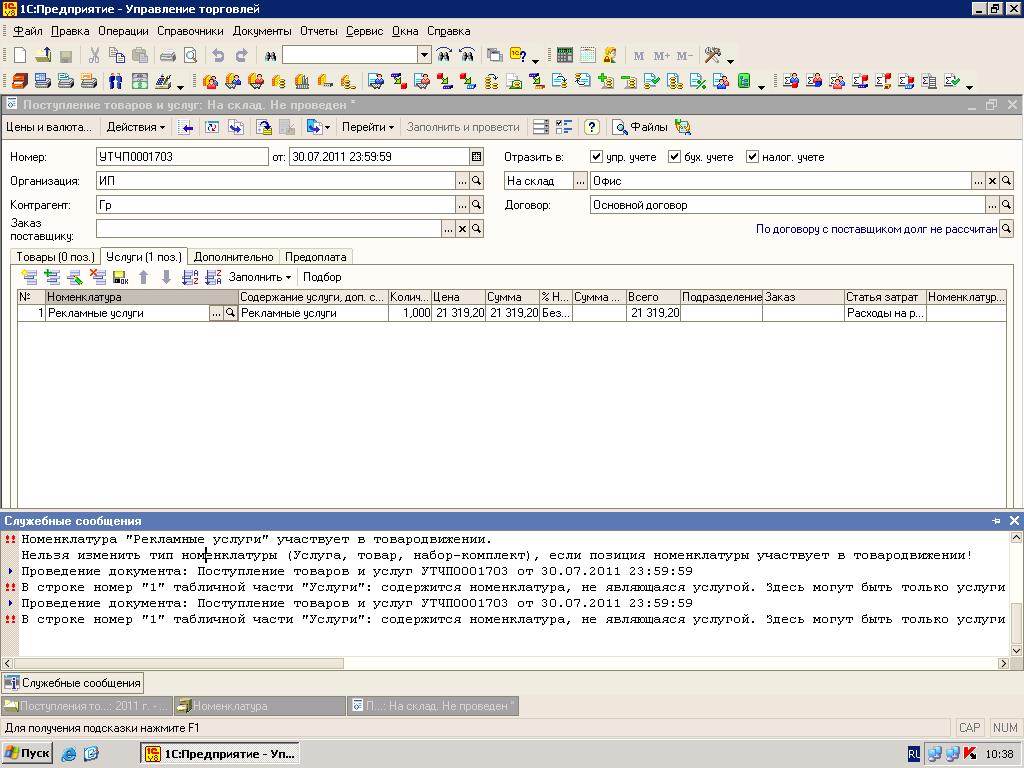Toggle the 'бух. учете' checkbox
The image size is (1024, 768).
point(675,157)
